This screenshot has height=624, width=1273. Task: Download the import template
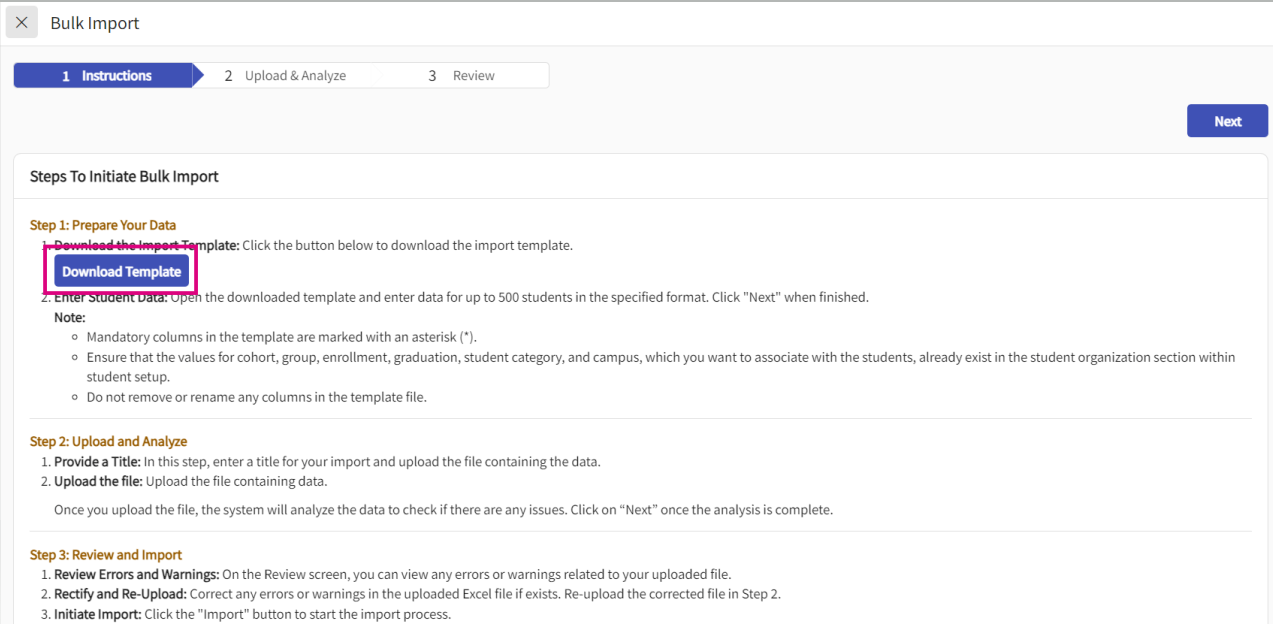click(121, 271)
